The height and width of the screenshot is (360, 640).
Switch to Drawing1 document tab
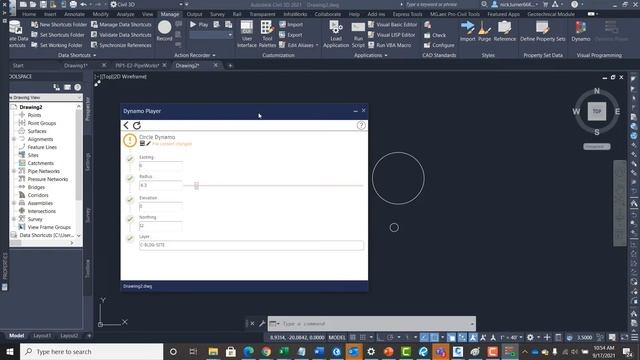click(76, 65)
